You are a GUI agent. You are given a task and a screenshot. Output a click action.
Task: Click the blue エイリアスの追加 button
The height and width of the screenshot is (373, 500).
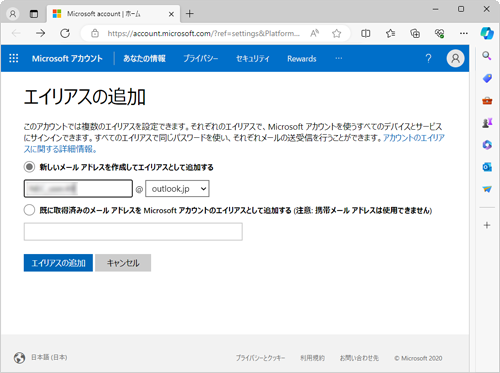coord(58,263)
